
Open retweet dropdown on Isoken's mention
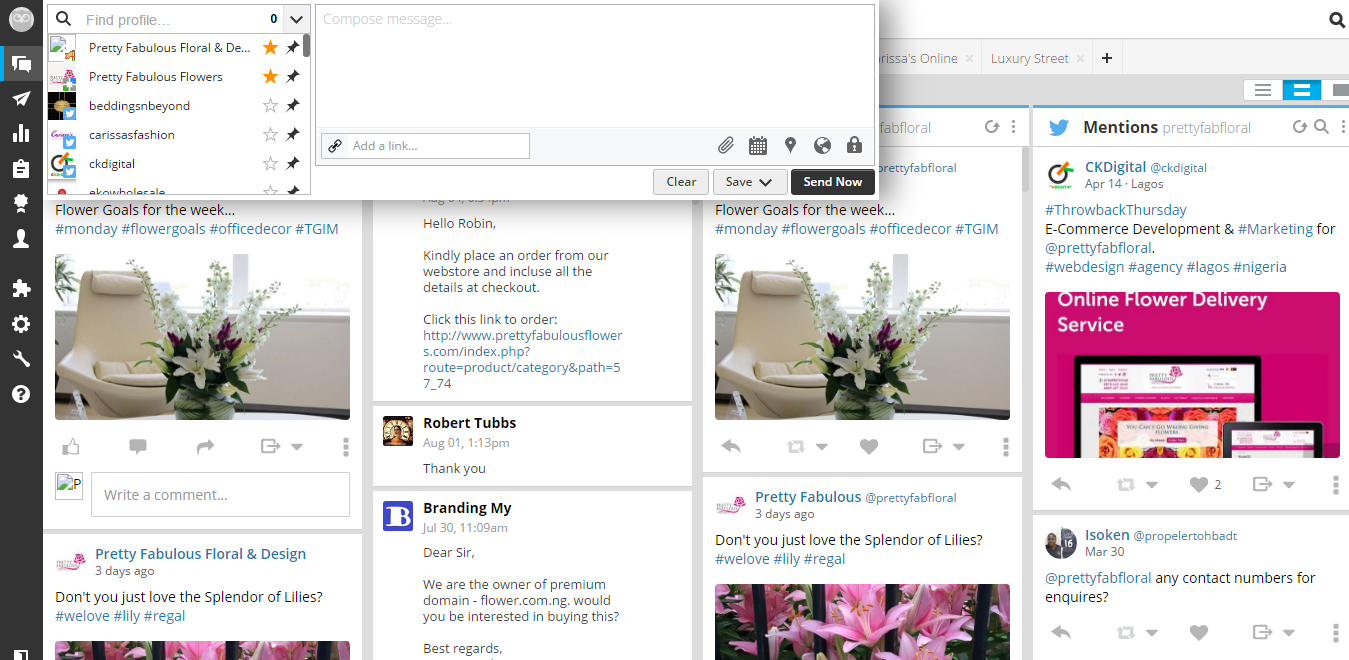[1151, 633]
